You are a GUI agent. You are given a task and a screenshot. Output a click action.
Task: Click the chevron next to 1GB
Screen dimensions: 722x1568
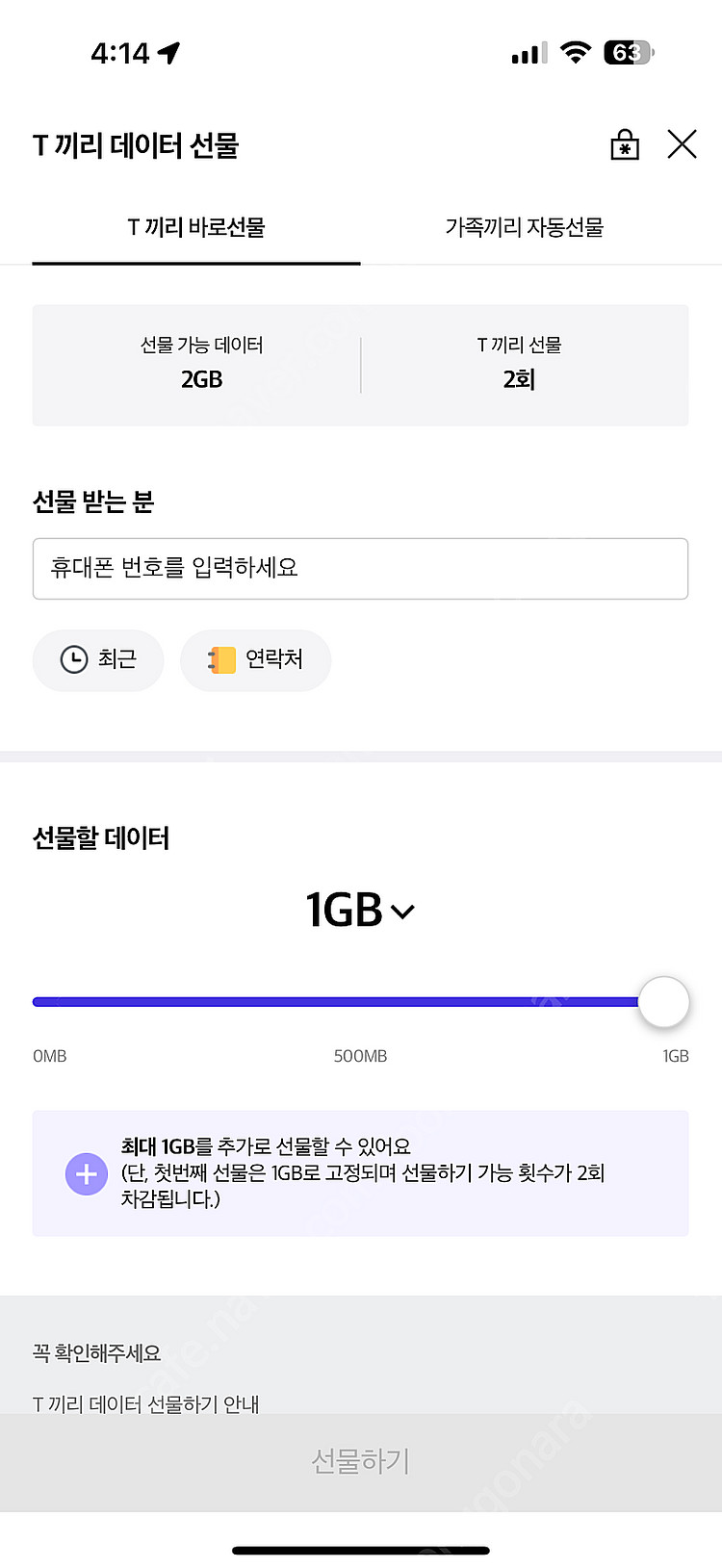click(403, 912)
